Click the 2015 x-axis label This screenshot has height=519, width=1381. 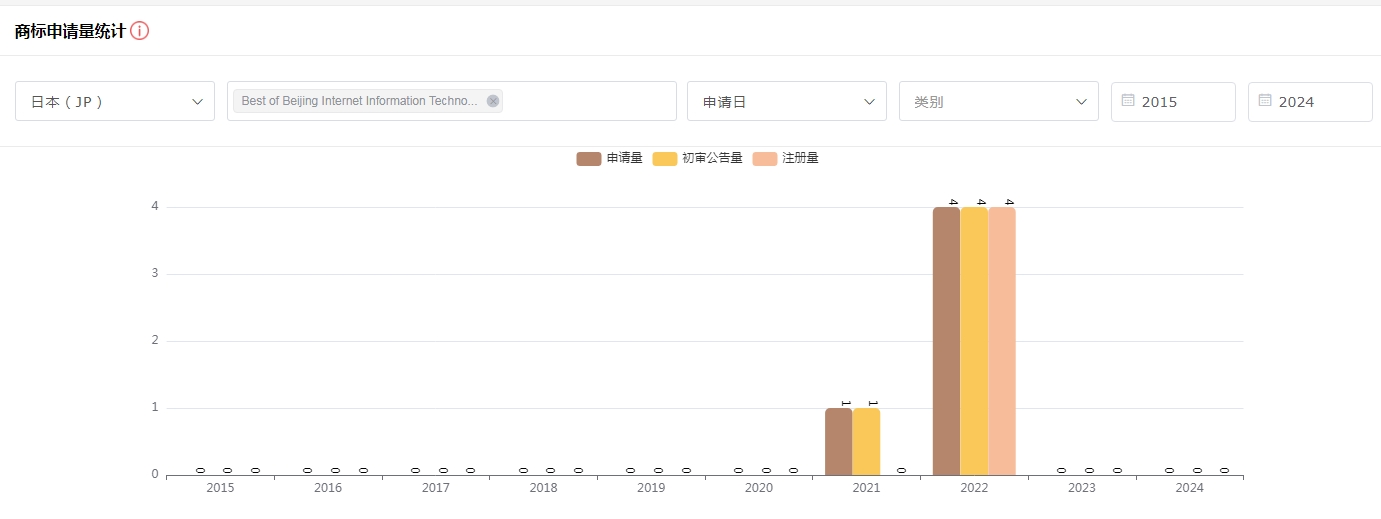point(220,488)
